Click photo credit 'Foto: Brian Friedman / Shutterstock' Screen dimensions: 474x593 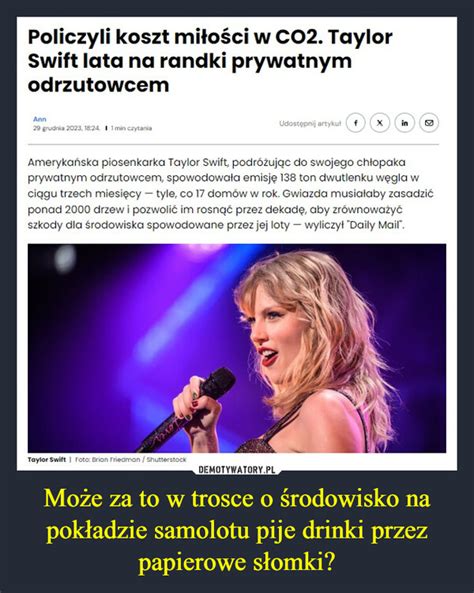pos(131,459)
